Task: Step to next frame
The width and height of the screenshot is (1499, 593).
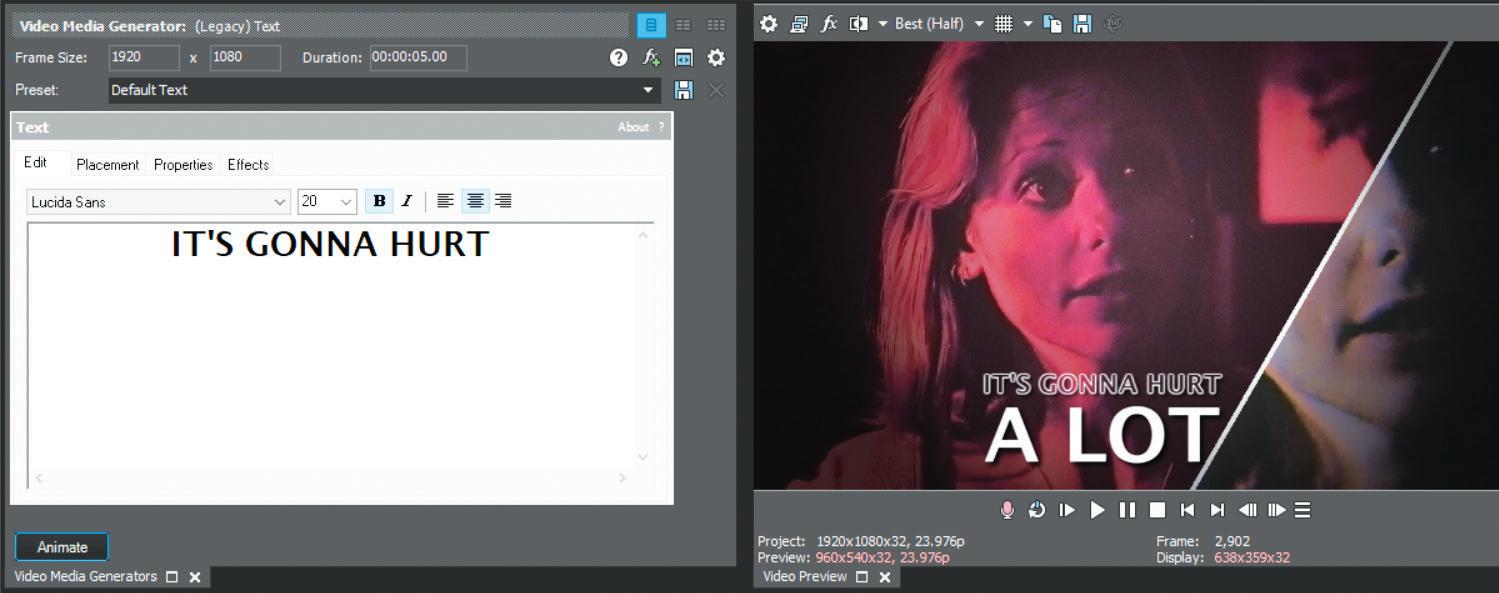Action: pos(1276,510)
